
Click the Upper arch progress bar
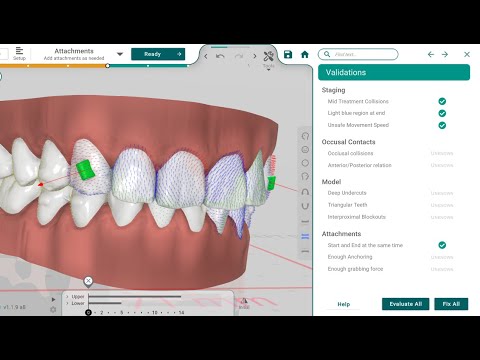pos(135,296)
